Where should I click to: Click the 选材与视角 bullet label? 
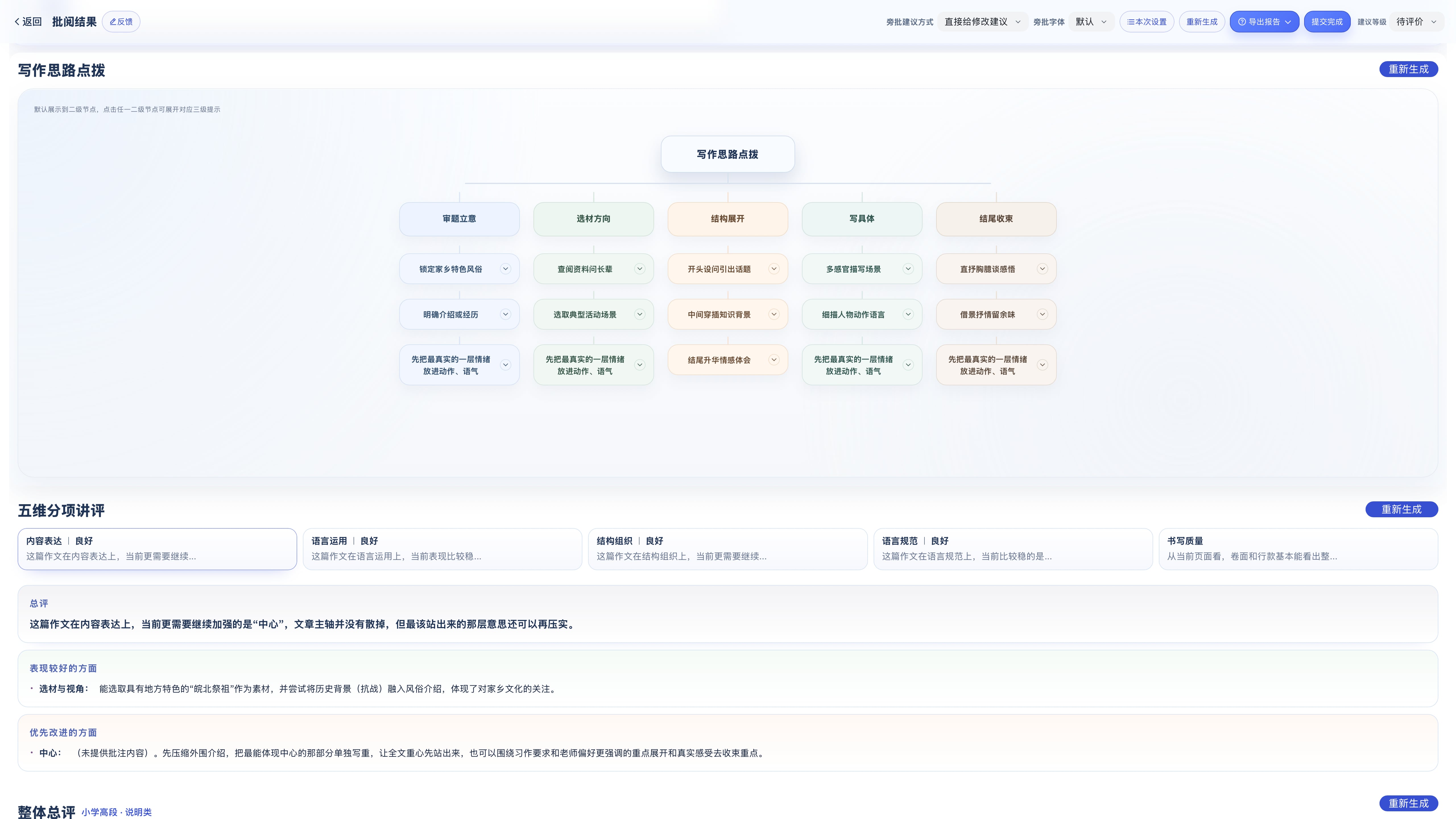(64, 689)
